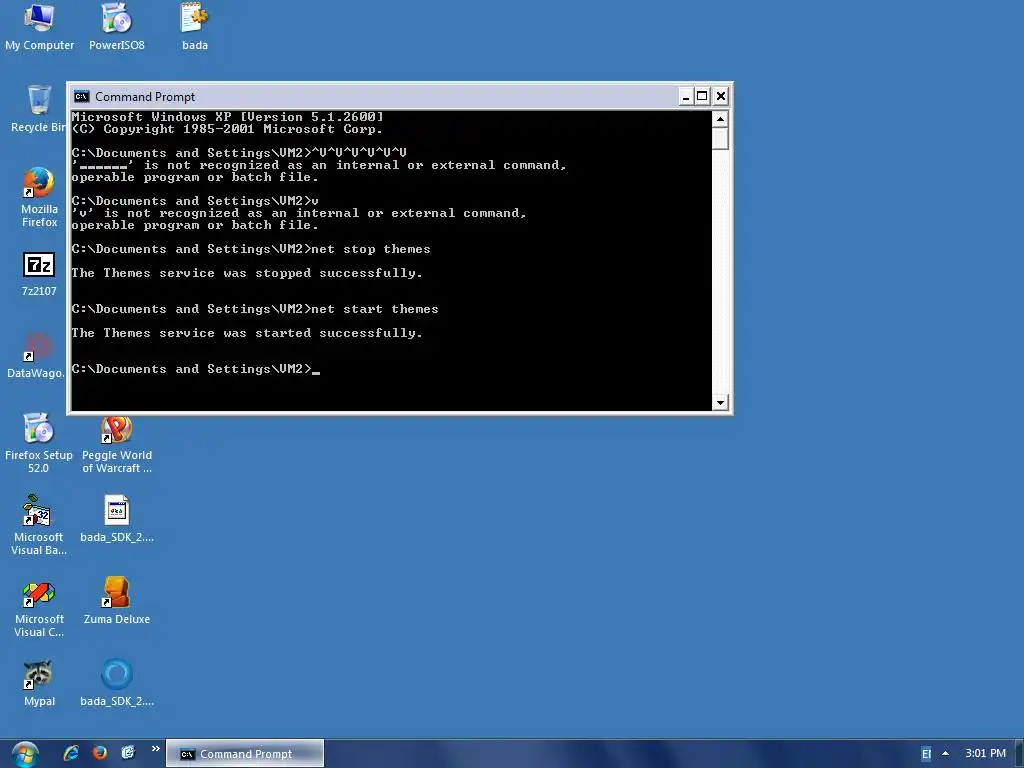Select the Firefox Setup 52.0 icon
The width and height of the screenshot is (1024, 768).
(x=39, y=443)
